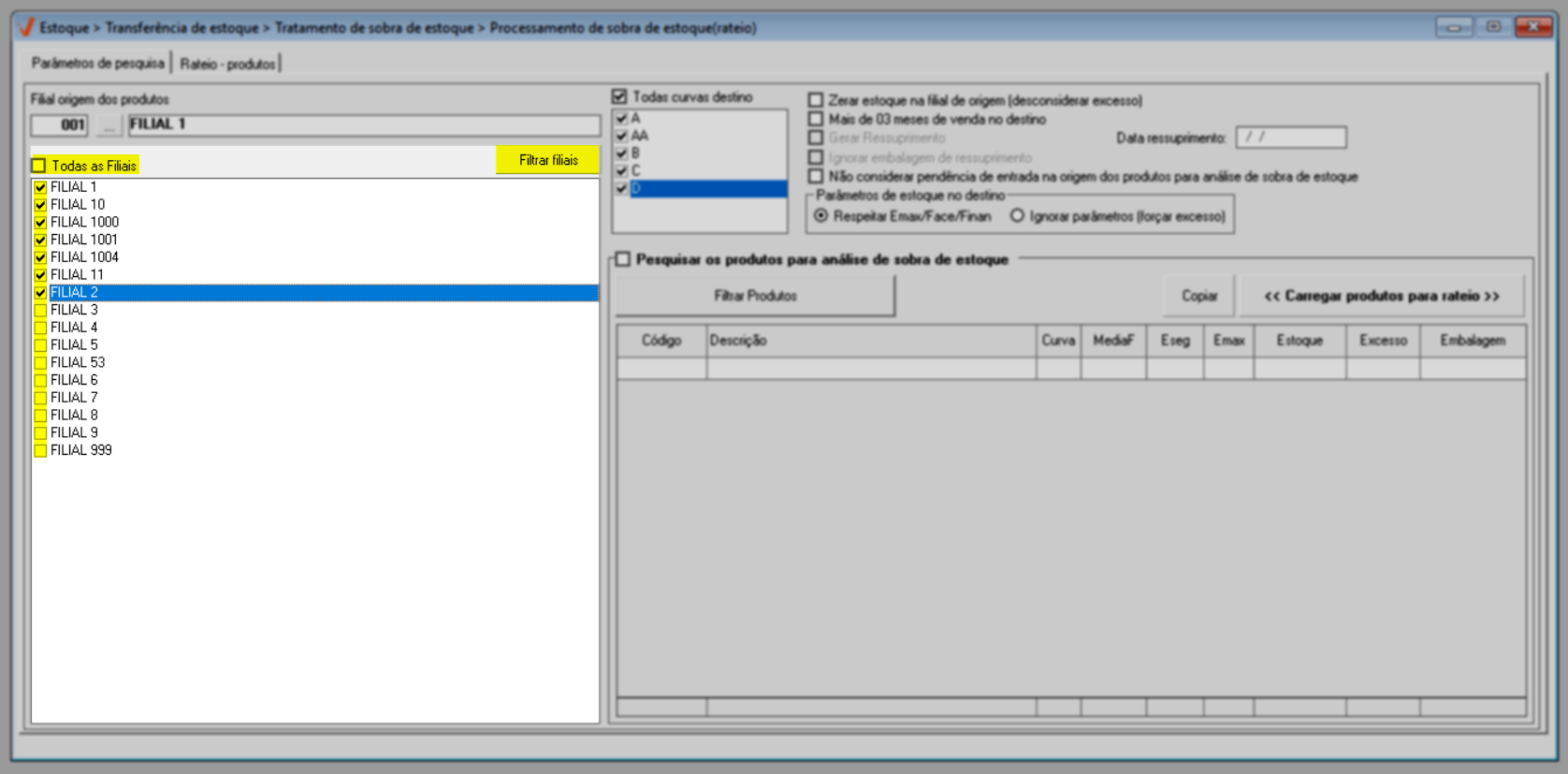Uncheck curve A in the destination list
This screenshot has width=1568, height=774.
621,119
